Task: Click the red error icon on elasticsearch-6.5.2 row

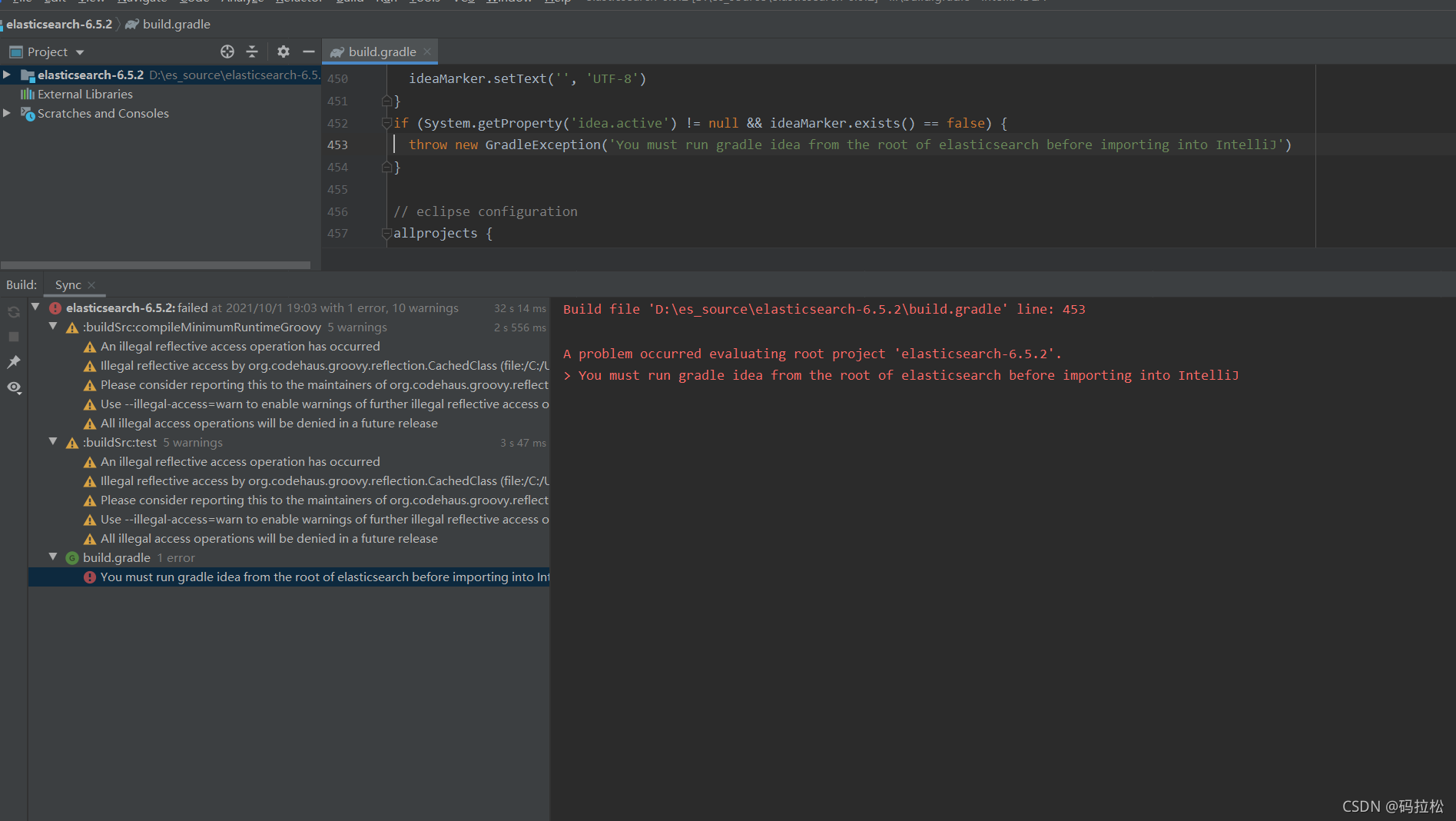Action: coord(55,307)
